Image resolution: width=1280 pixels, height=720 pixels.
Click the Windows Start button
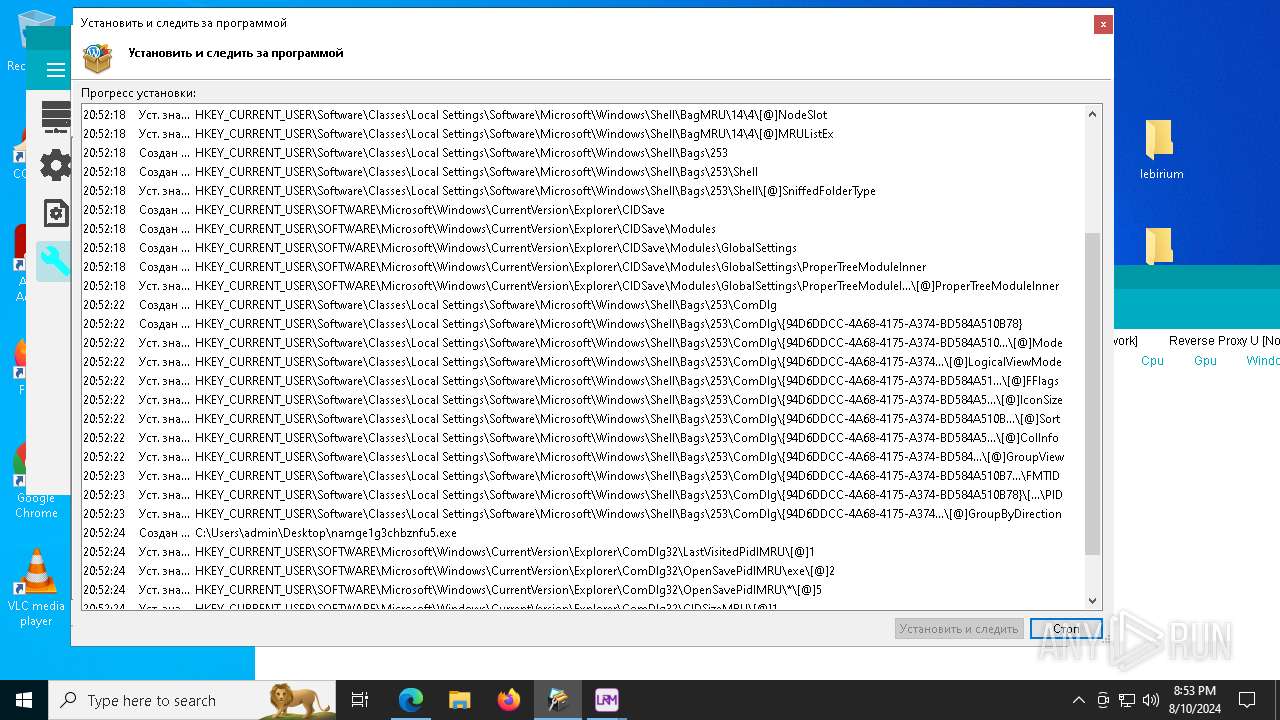click(24, 700)
